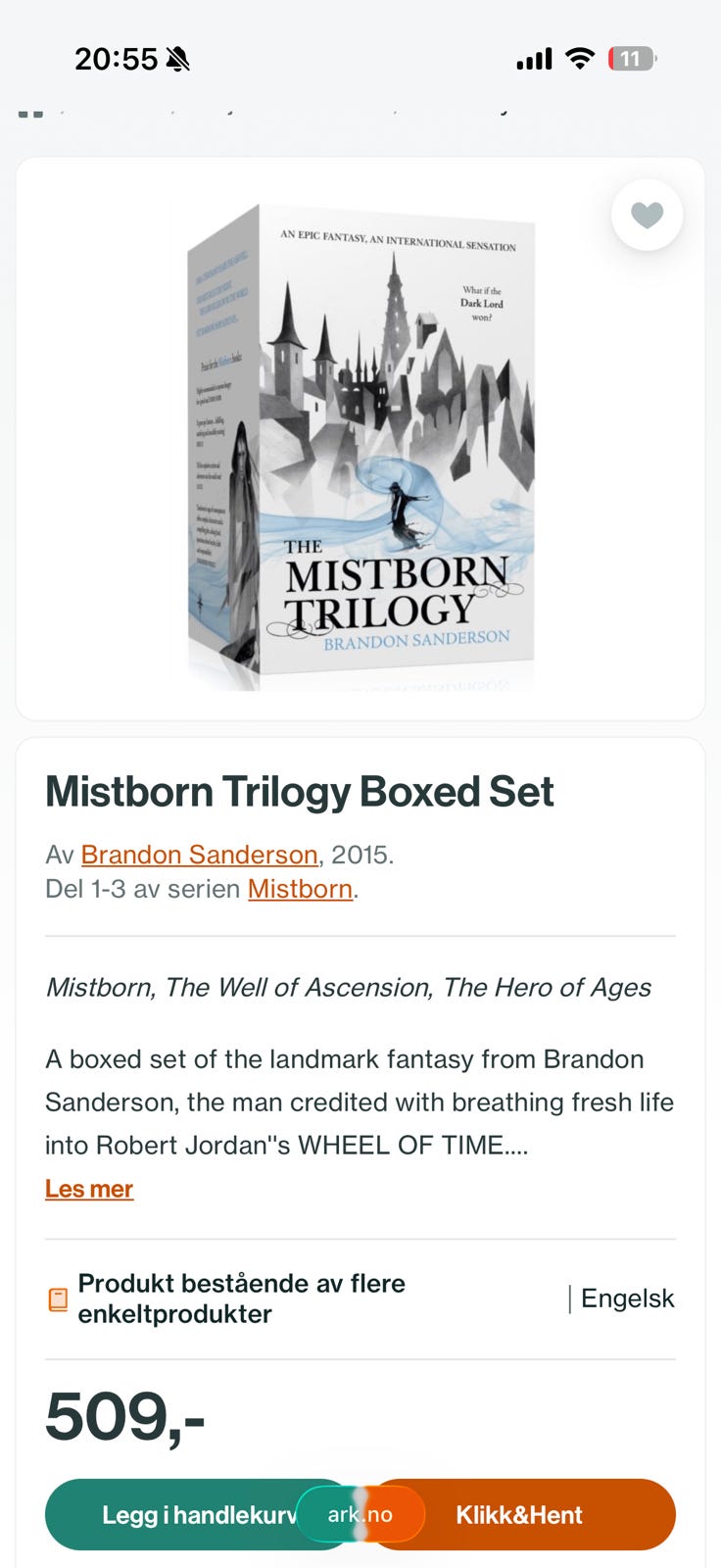Follow the Mistborn series link
This screenshot has height=1568, width=721.
[300, 889]
